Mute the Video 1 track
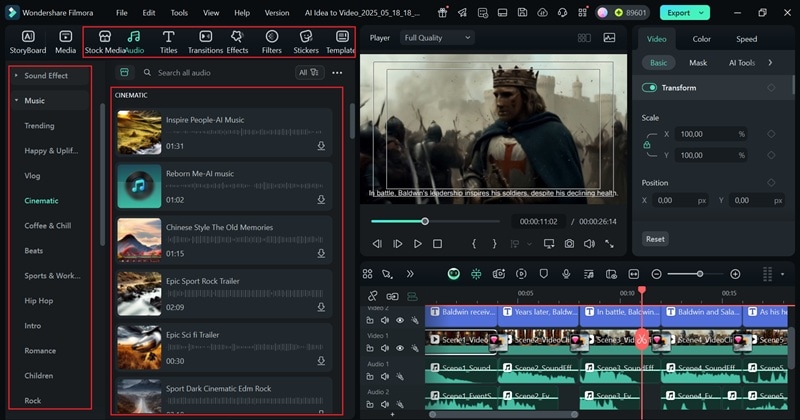The image size is (800, 420). pos(385,348)
